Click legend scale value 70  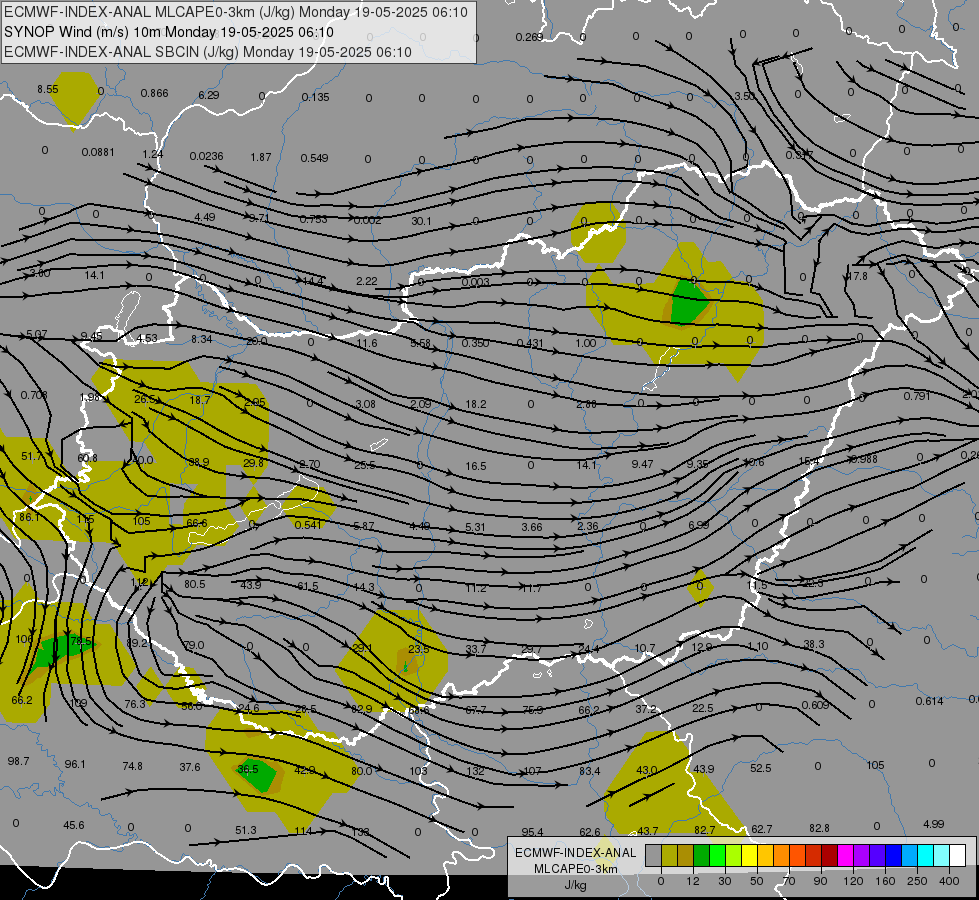point(789,881)
